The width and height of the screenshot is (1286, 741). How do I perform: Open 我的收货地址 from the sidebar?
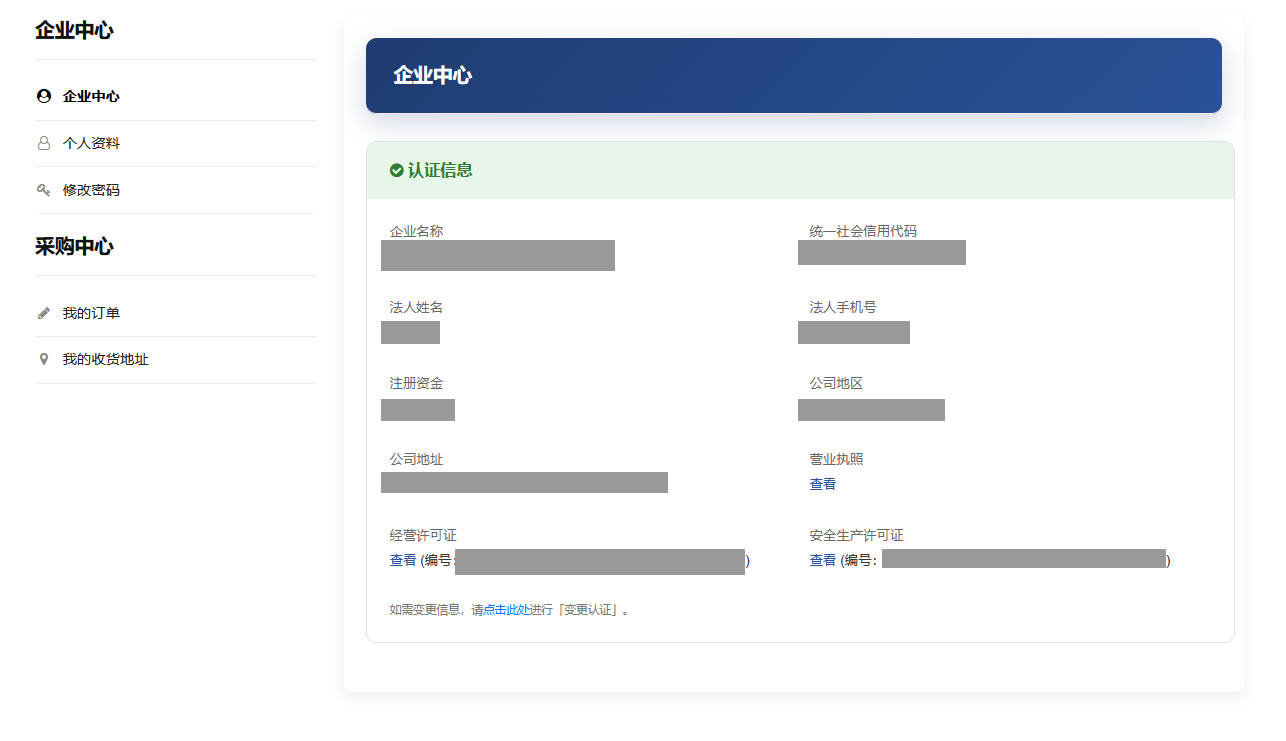coord(105,359)
